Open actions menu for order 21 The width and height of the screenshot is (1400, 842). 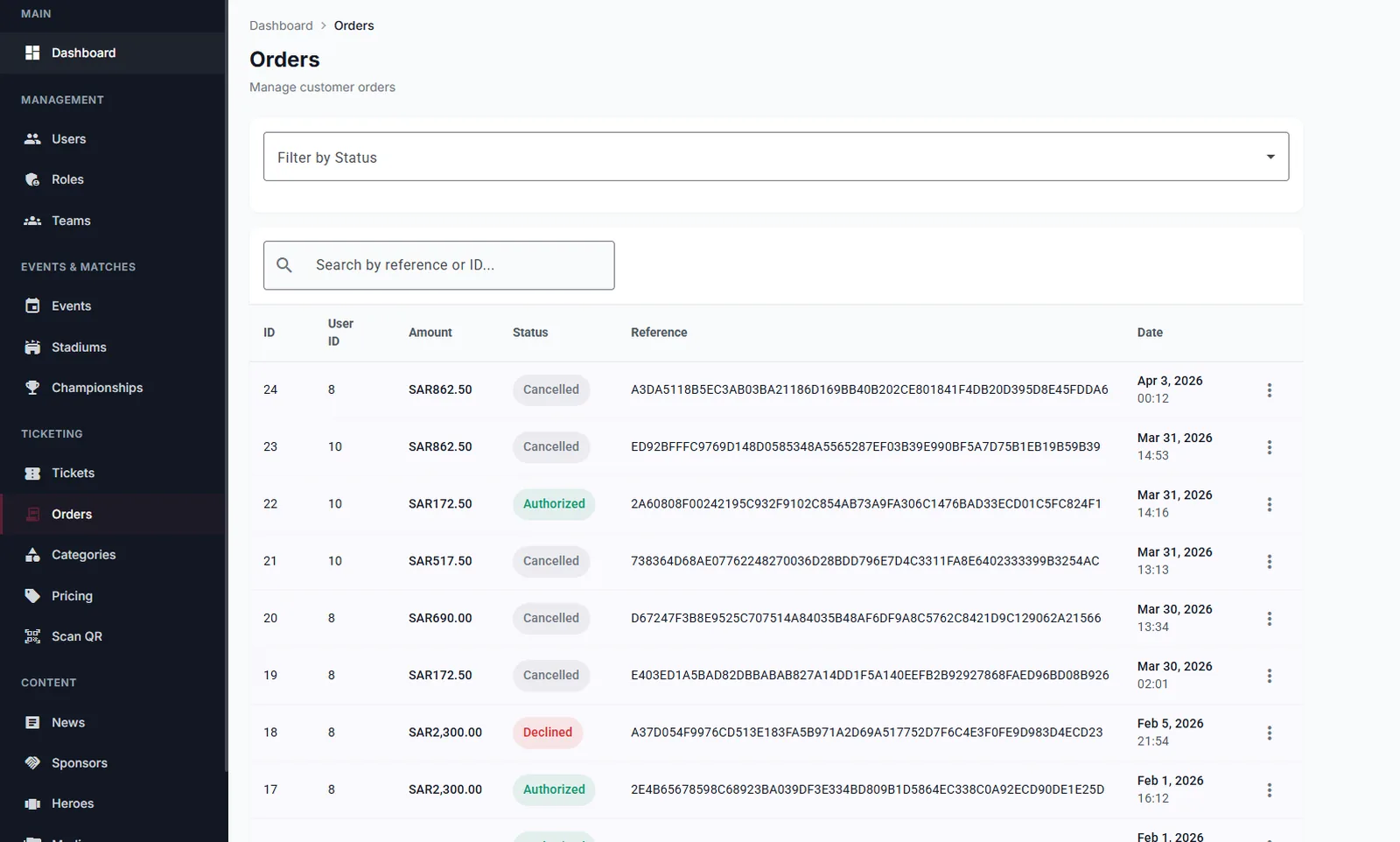(1269, 561)
